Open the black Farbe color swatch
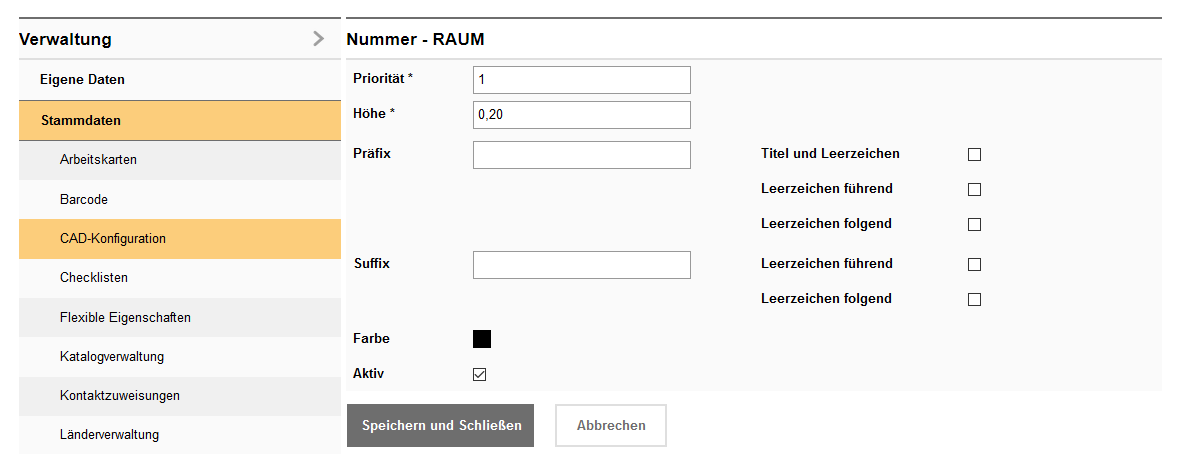 coord(482,339)
